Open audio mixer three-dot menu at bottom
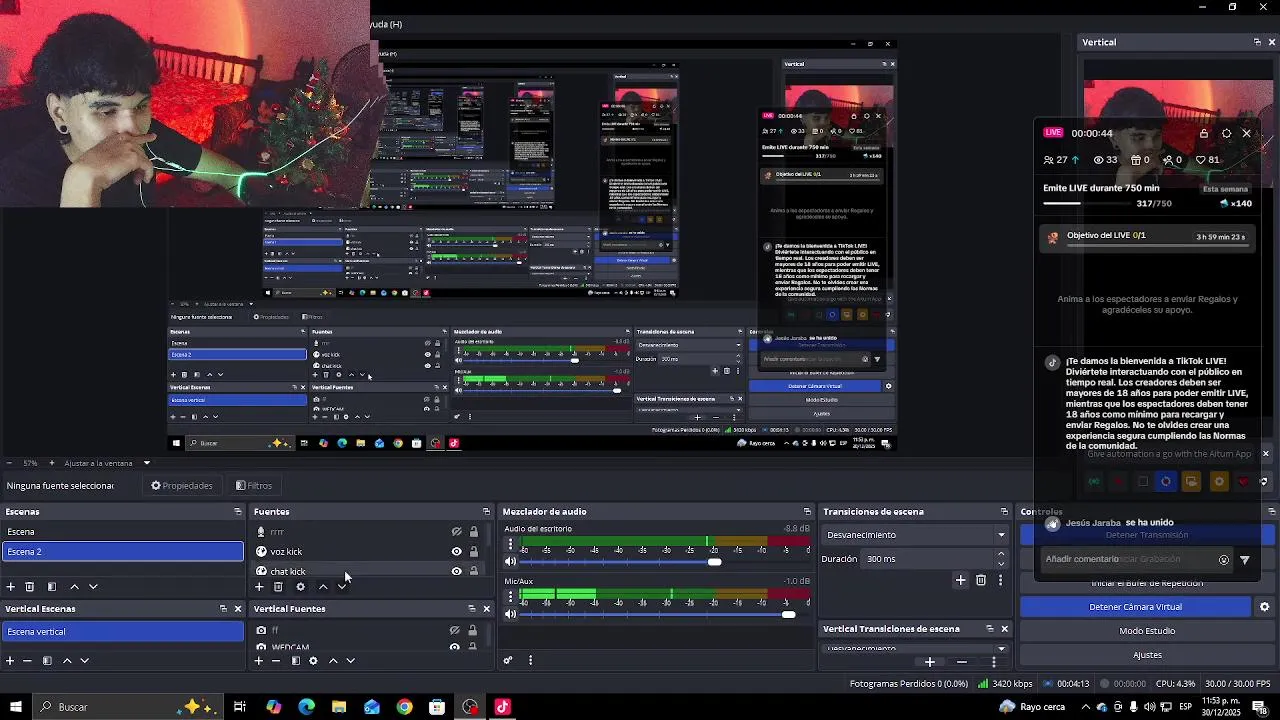 click(x=530, y=660)
